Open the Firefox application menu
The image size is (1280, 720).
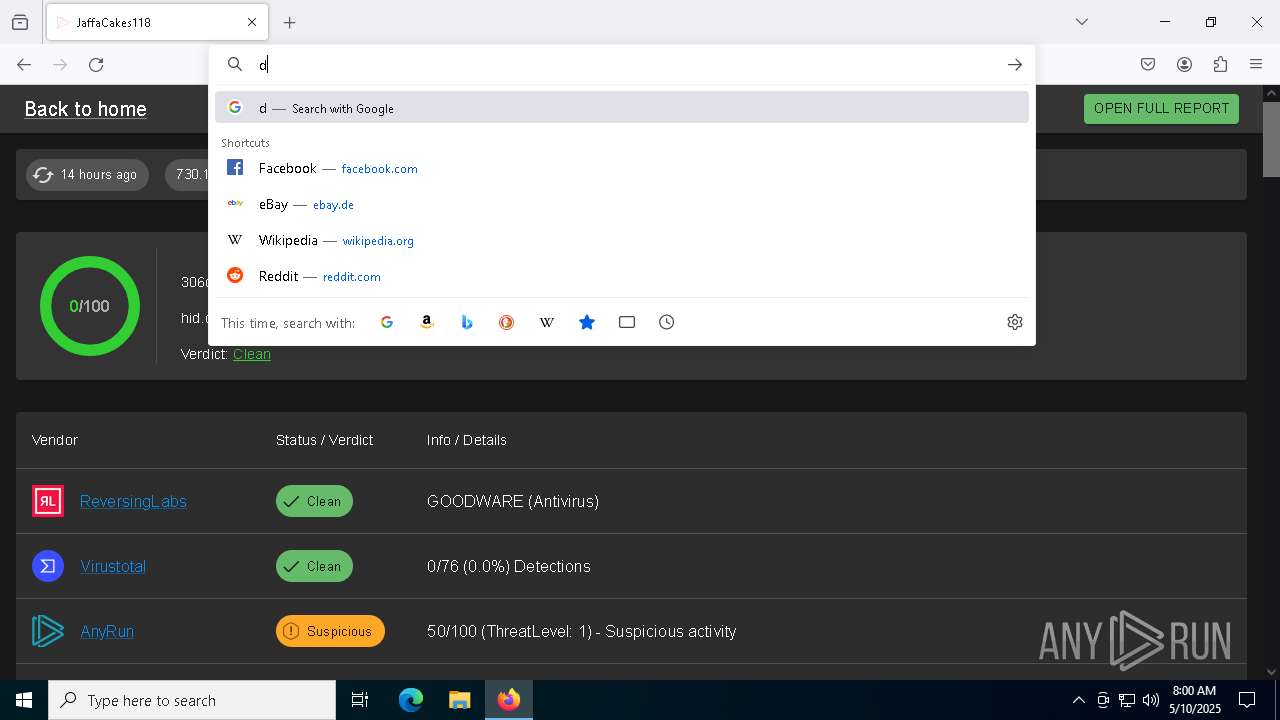click(x=1256, y=64)
